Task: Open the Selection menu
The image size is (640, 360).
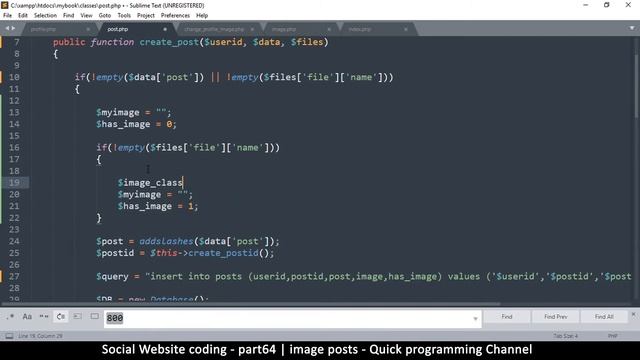Action: tap(45, 16)
